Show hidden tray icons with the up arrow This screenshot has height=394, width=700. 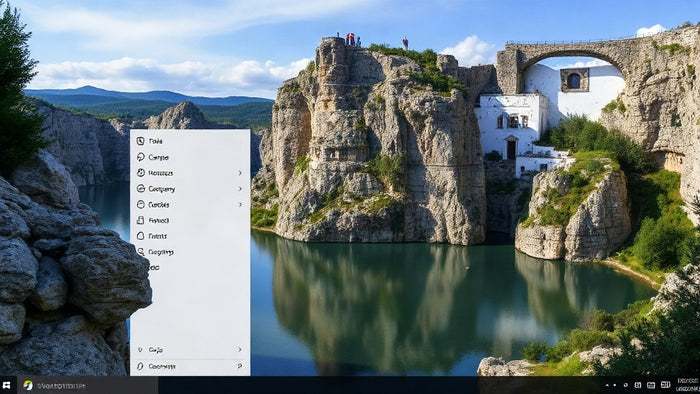click(606, 385)
